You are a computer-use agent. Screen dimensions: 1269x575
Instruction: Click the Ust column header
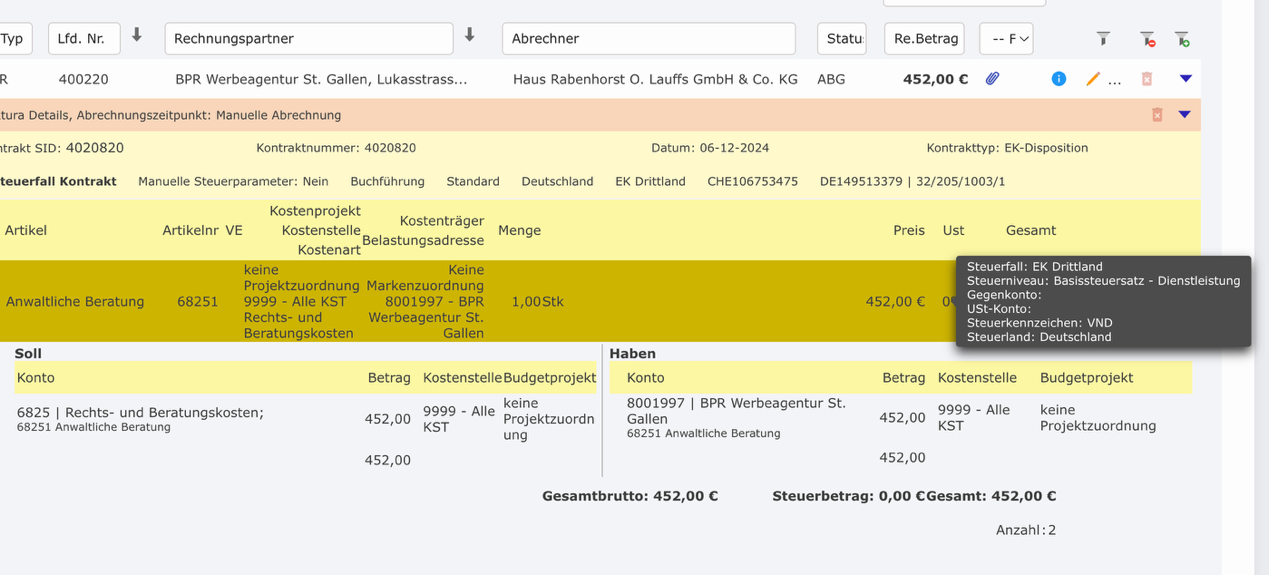(953, 230)
